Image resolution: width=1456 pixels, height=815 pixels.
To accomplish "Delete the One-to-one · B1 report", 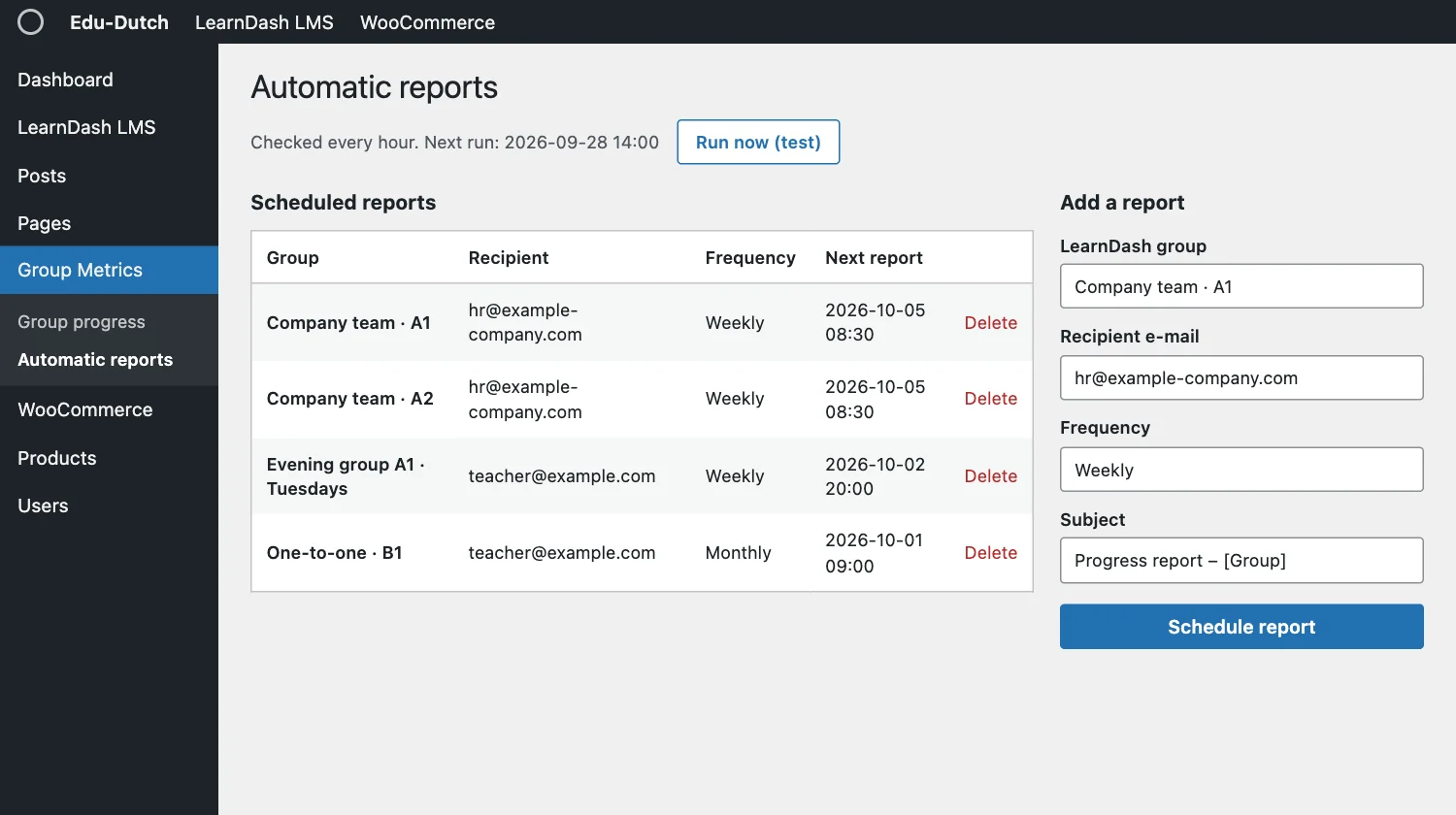I will tap(990, 553).
